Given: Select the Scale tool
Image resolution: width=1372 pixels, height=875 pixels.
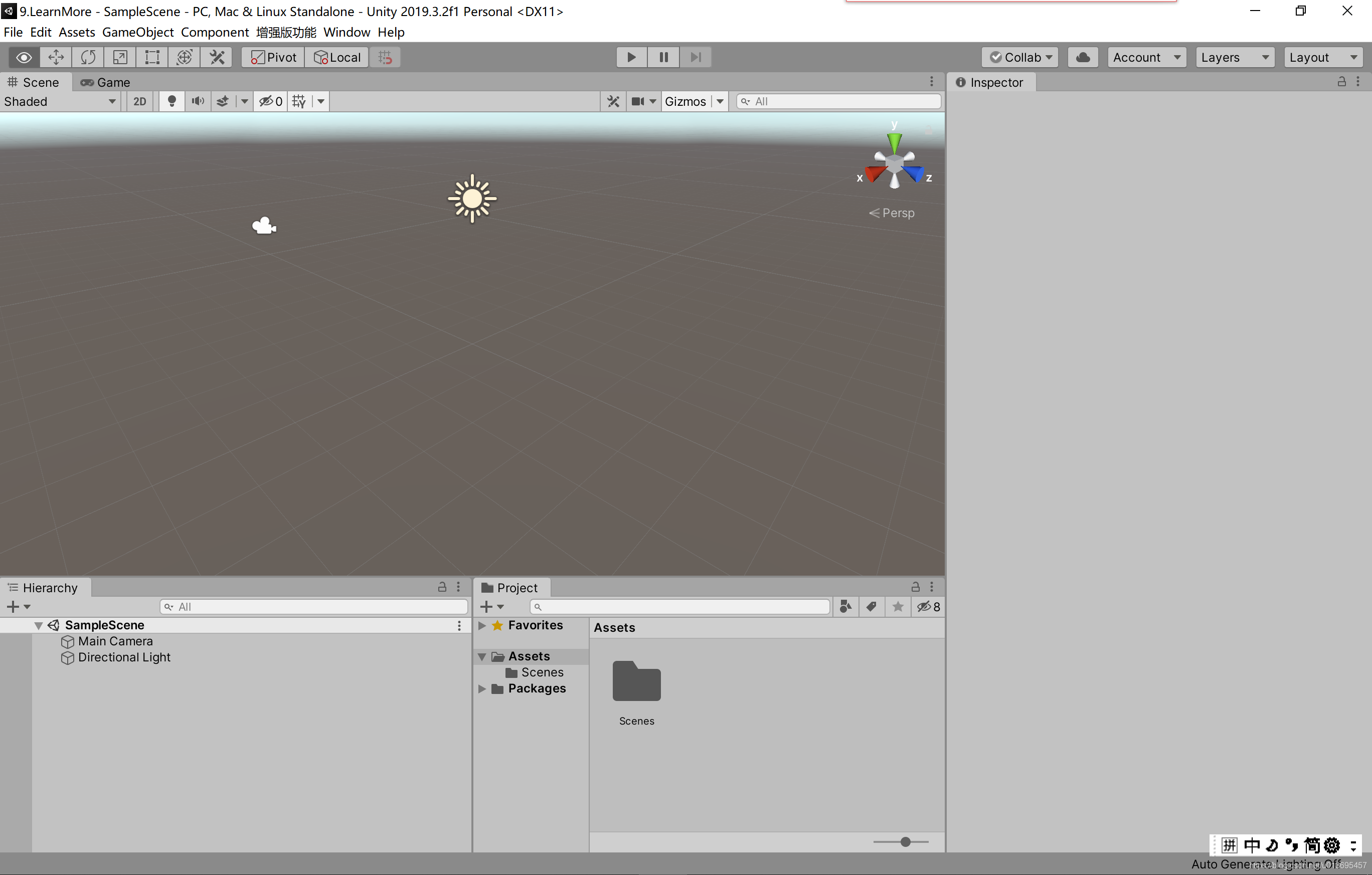Looking at the screenshot, I should tap(120, 57).
